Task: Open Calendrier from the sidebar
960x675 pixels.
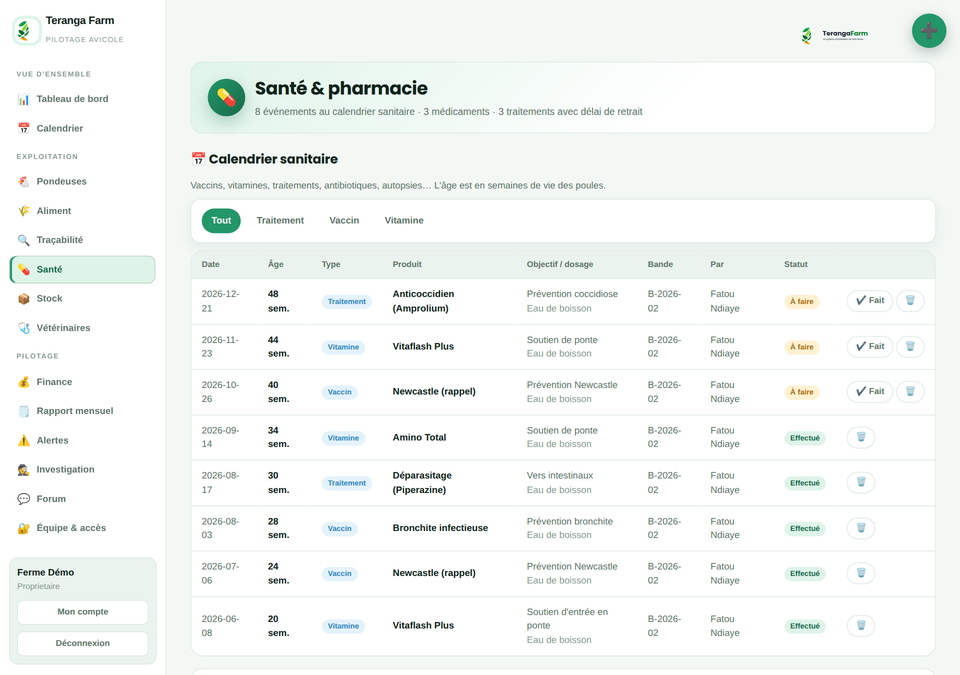Action: [82, 128]
